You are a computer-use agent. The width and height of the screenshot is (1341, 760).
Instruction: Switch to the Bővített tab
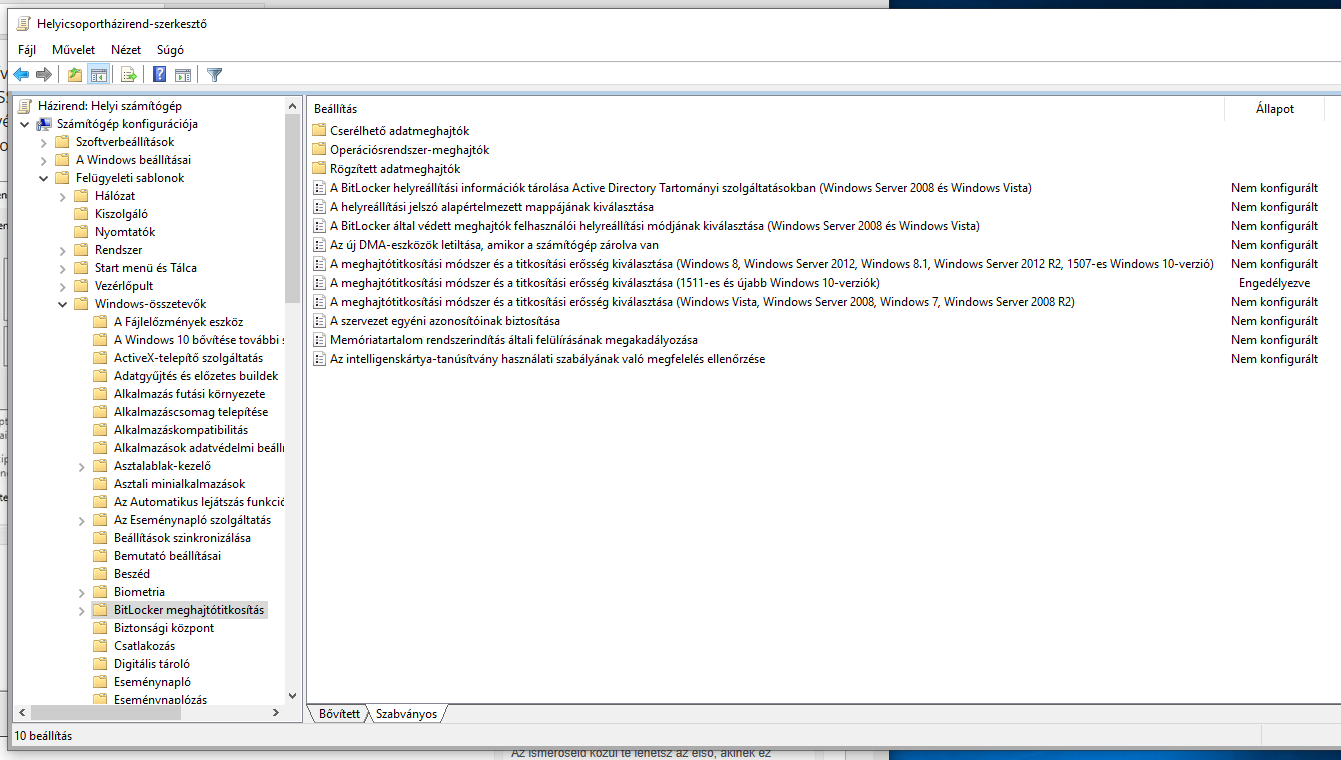click(x=339, y=714)
